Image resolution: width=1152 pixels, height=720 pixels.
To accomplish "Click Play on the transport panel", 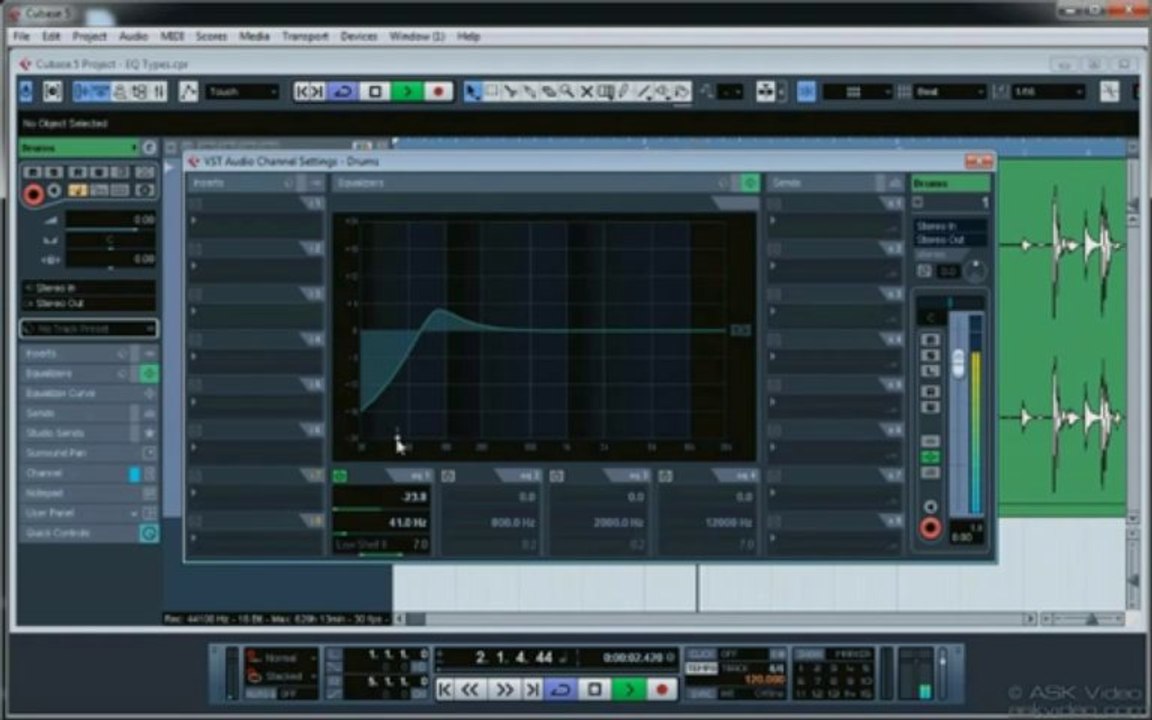I will click(x=628, y=689).
